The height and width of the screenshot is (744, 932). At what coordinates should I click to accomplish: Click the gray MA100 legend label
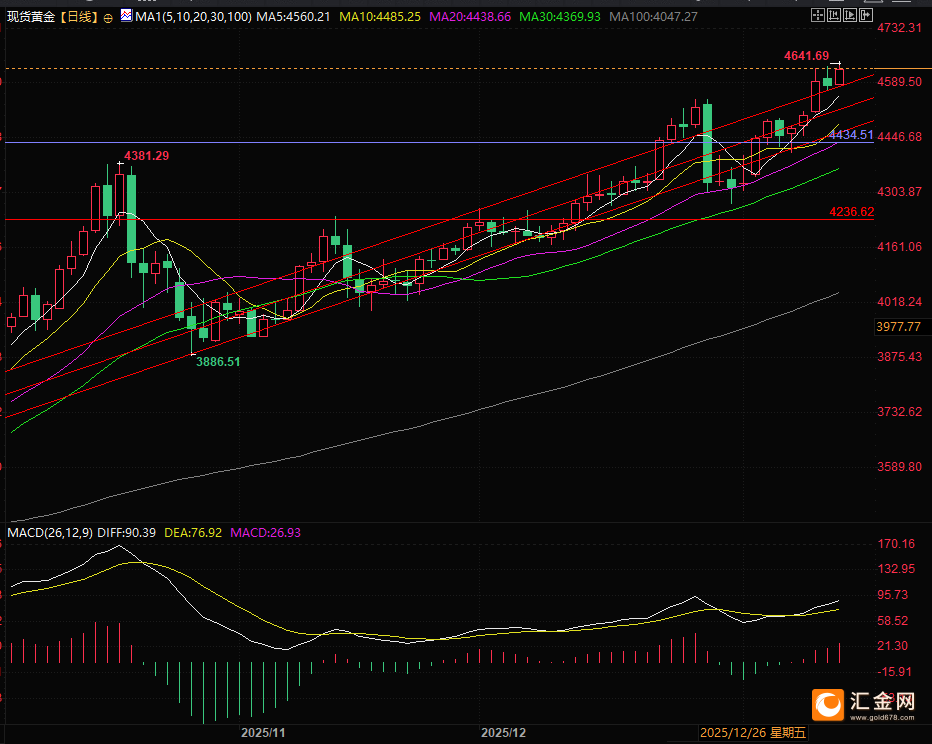tap(654, 17)
